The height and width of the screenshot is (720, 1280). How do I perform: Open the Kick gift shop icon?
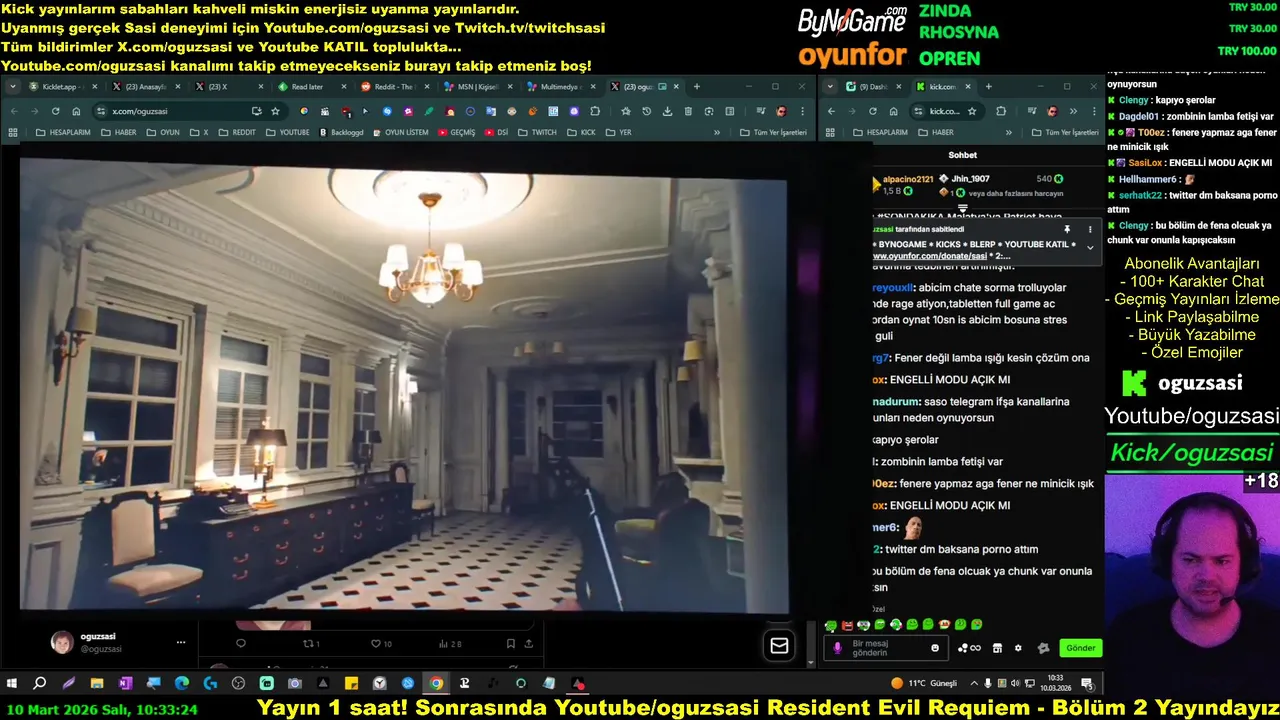tap(997, 648)
